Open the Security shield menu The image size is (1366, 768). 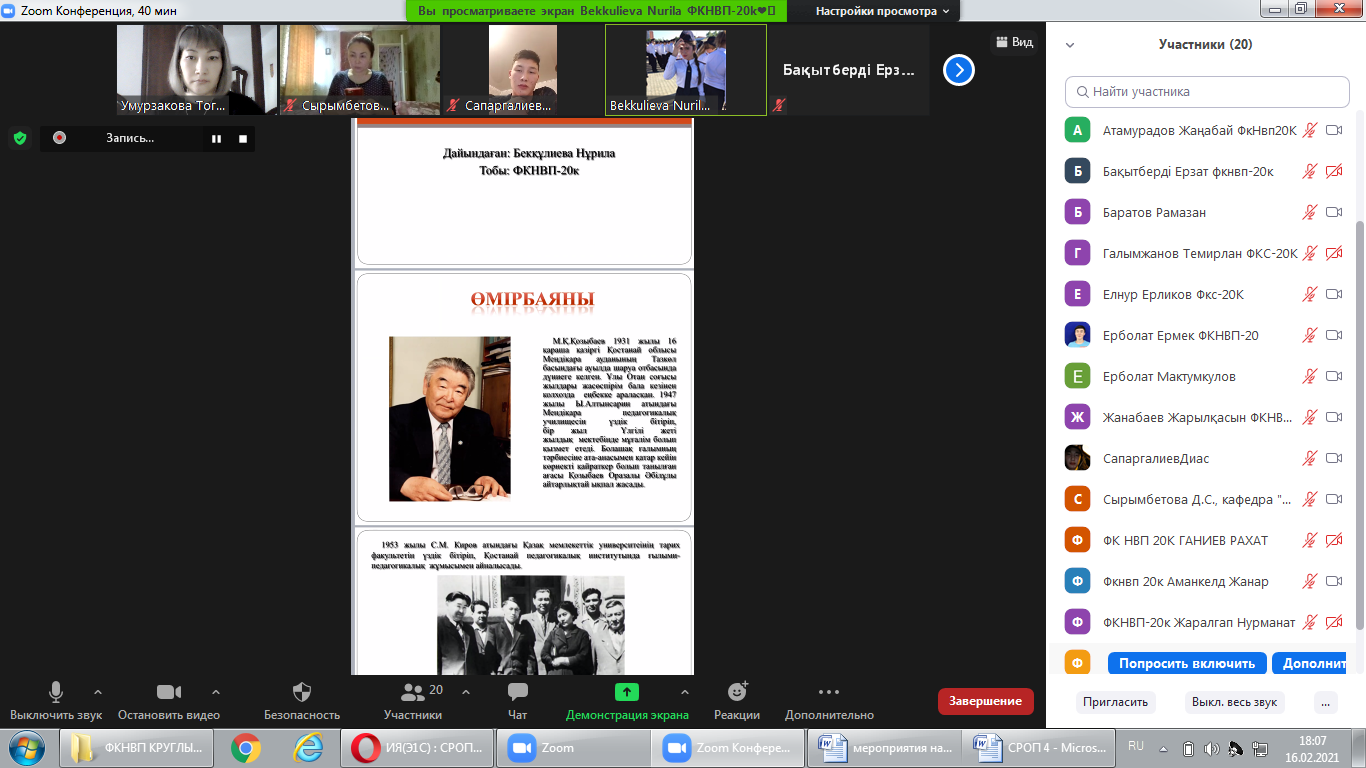coord(302,692)
